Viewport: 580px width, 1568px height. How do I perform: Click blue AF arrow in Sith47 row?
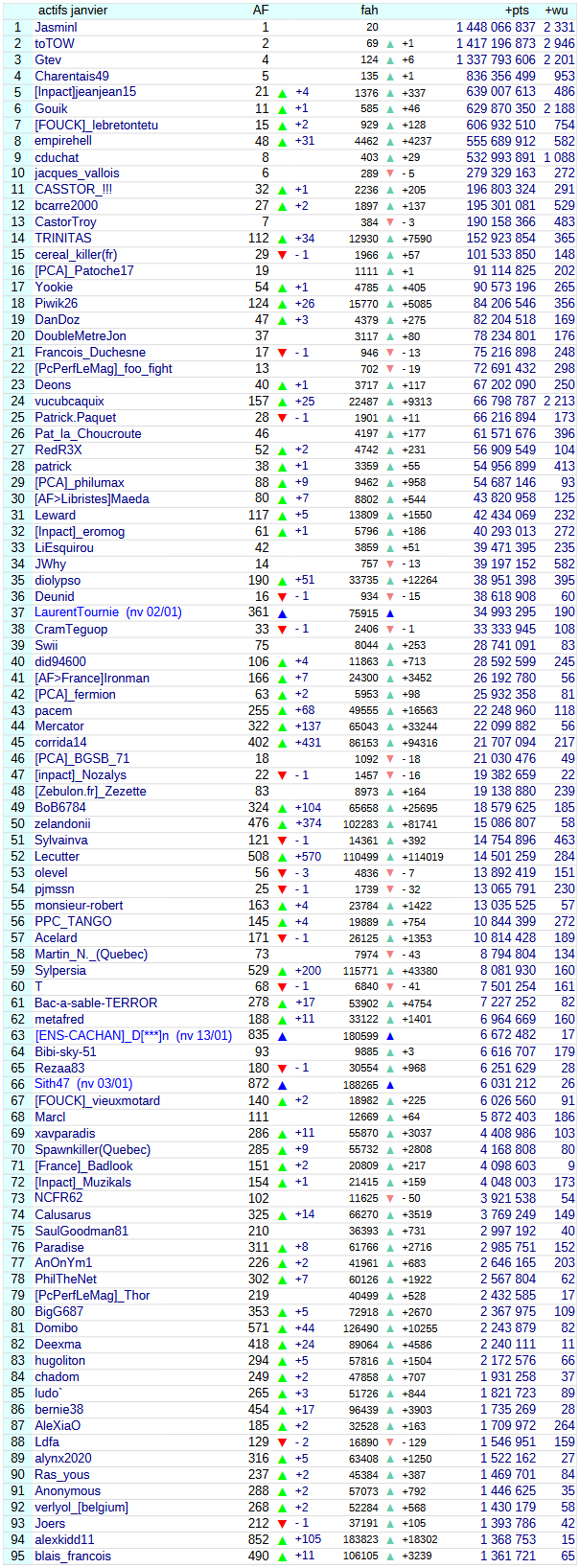282,1085
